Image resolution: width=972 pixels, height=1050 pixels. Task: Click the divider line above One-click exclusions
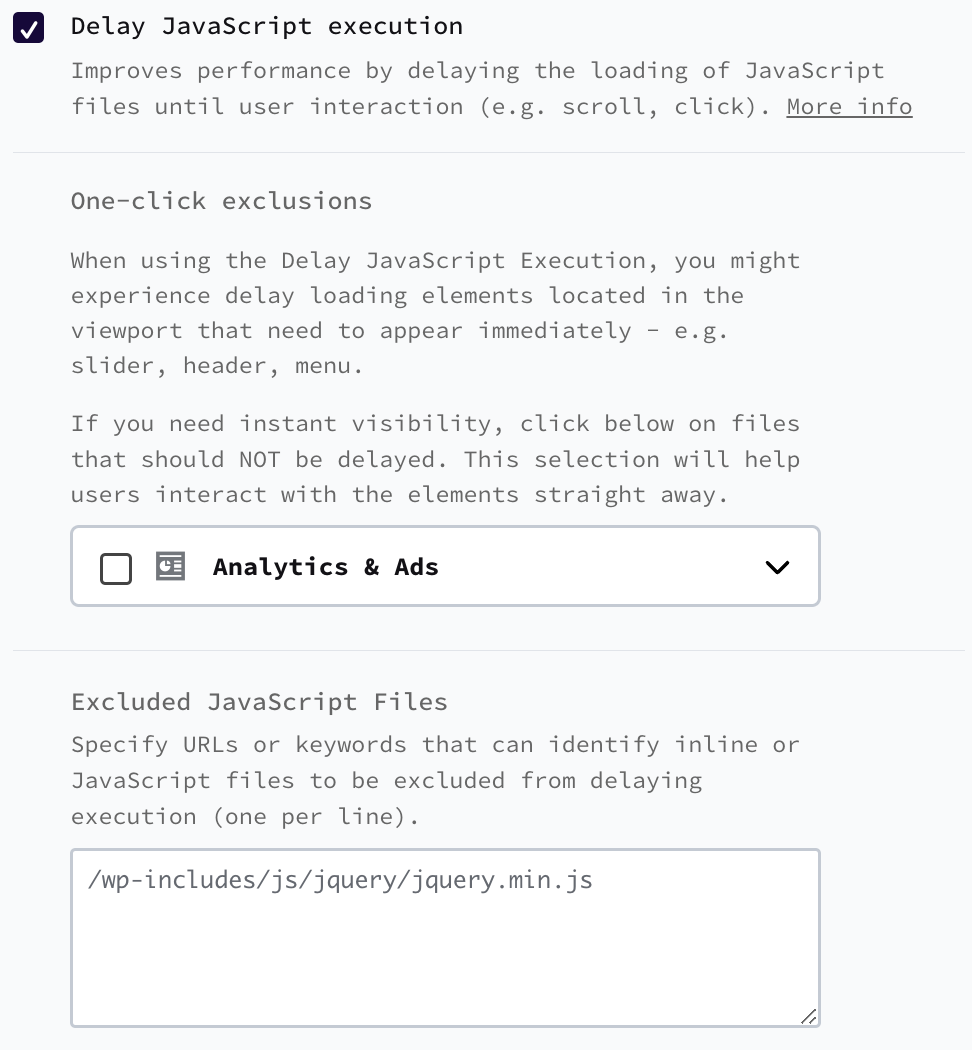[488, 153]
